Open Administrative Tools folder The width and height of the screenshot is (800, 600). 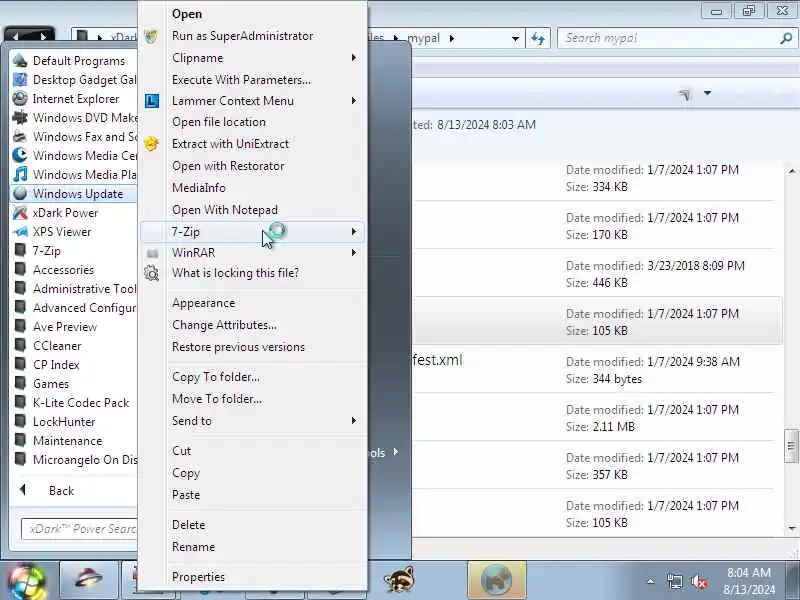click(74, 289)
